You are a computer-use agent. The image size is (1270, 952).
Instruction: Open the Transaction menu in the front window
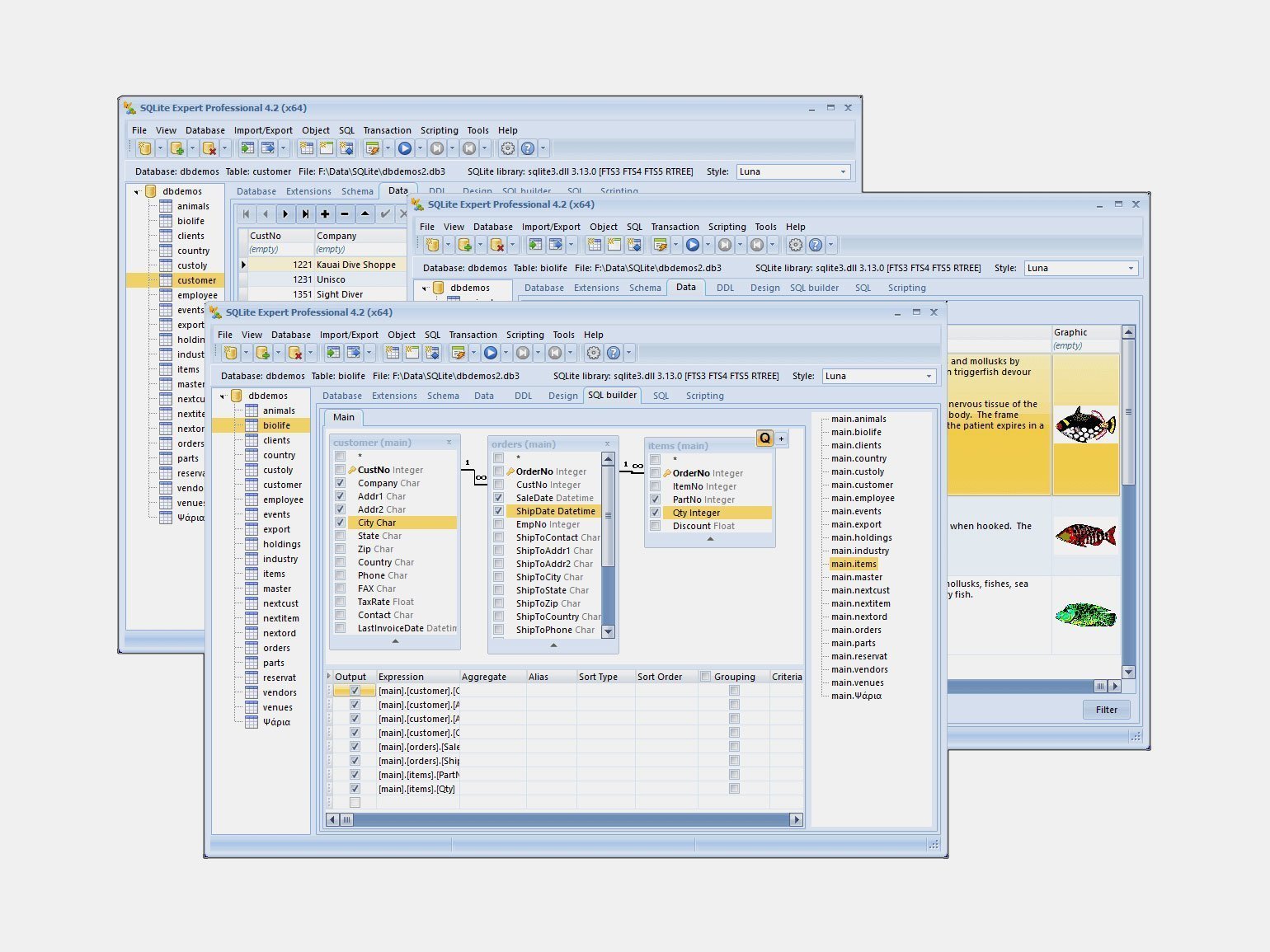coord(473,335)
